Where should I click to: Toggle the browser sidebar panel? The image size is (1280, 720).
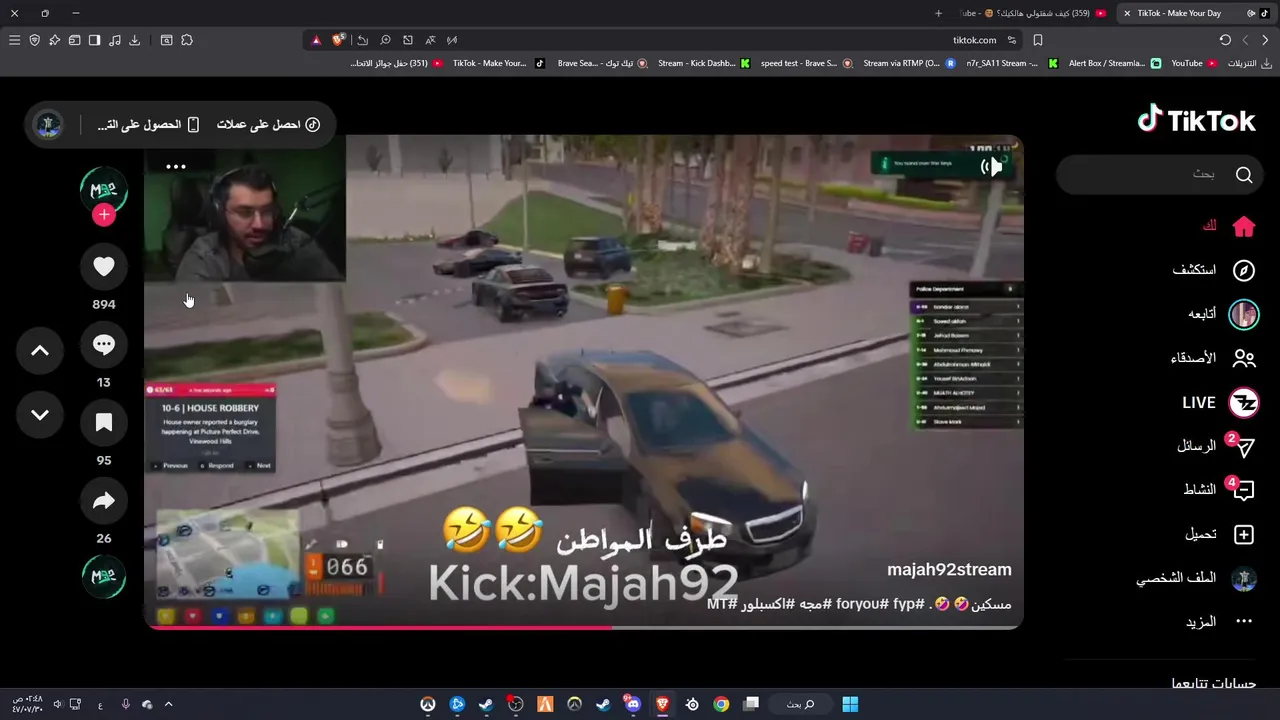94,40
